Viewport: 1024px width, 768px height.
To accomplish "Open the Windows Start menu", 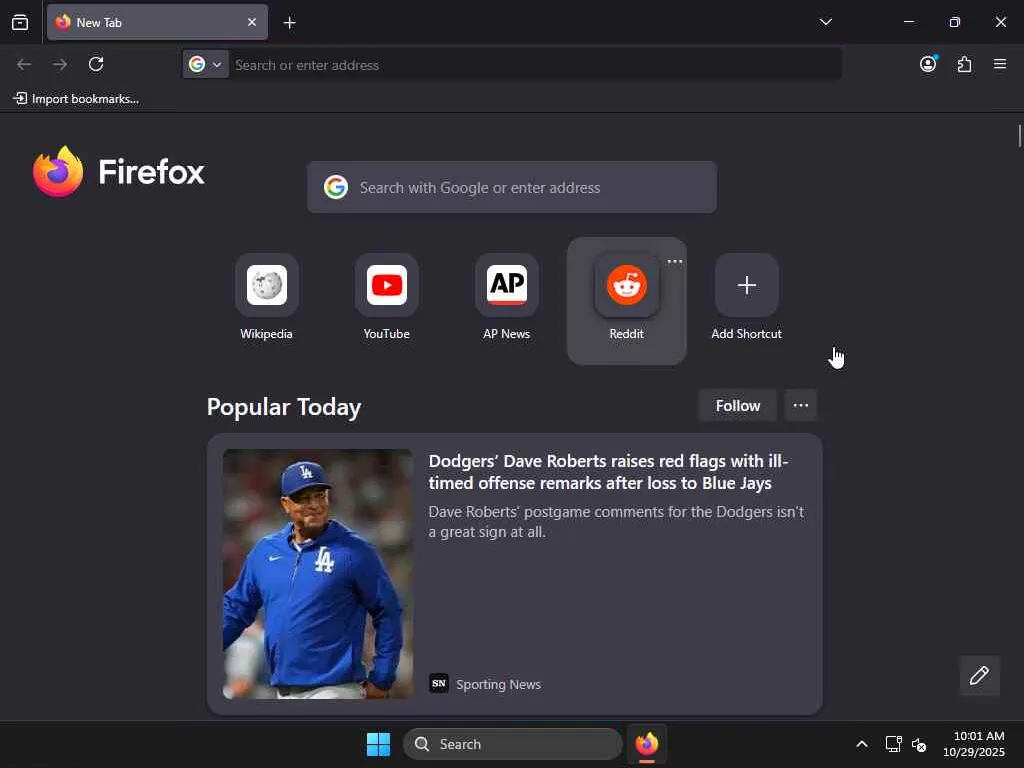I will coord(378,744).
